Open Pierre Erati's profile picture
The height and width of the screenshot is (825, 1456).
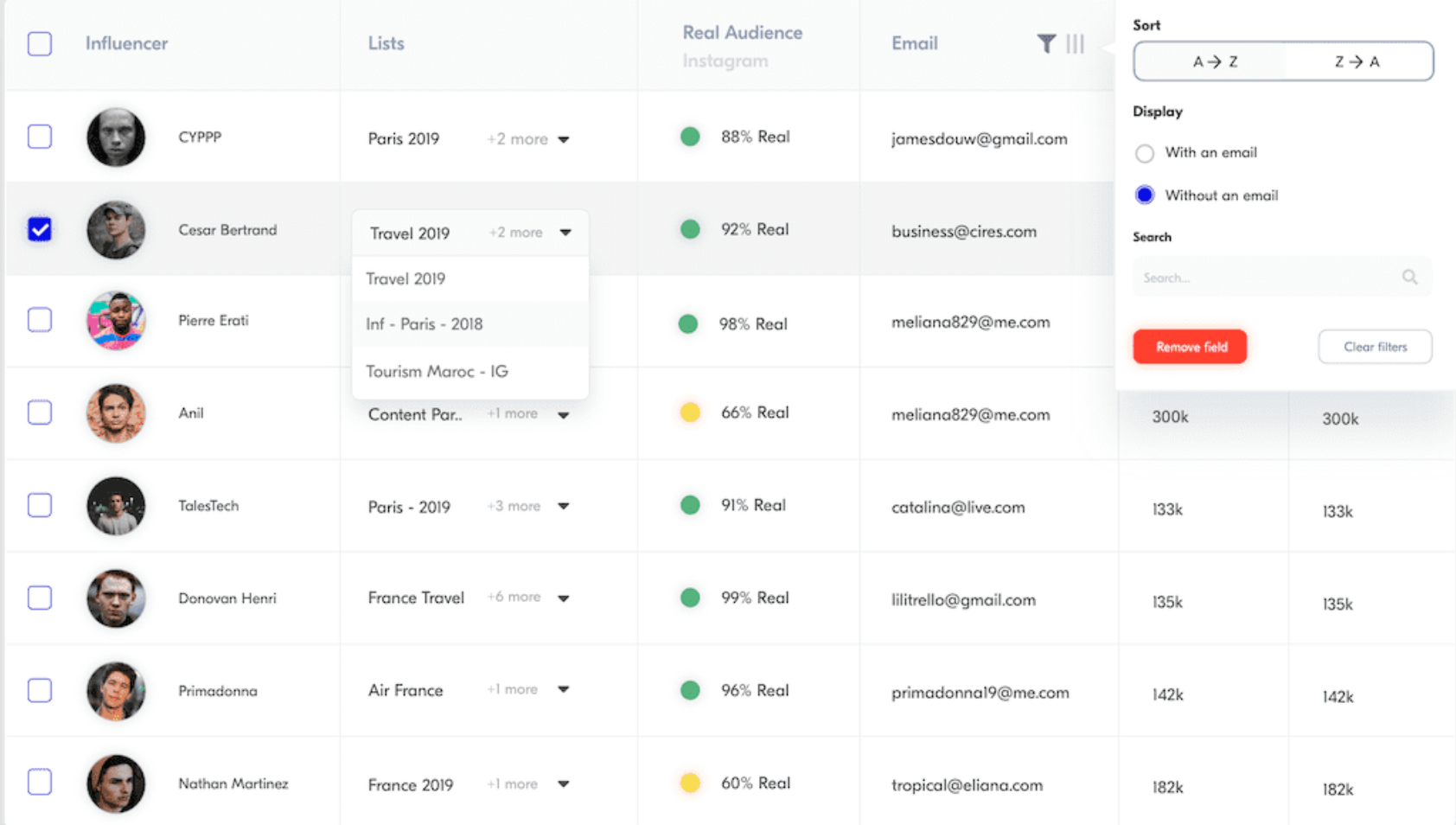(x=116, y=321)
